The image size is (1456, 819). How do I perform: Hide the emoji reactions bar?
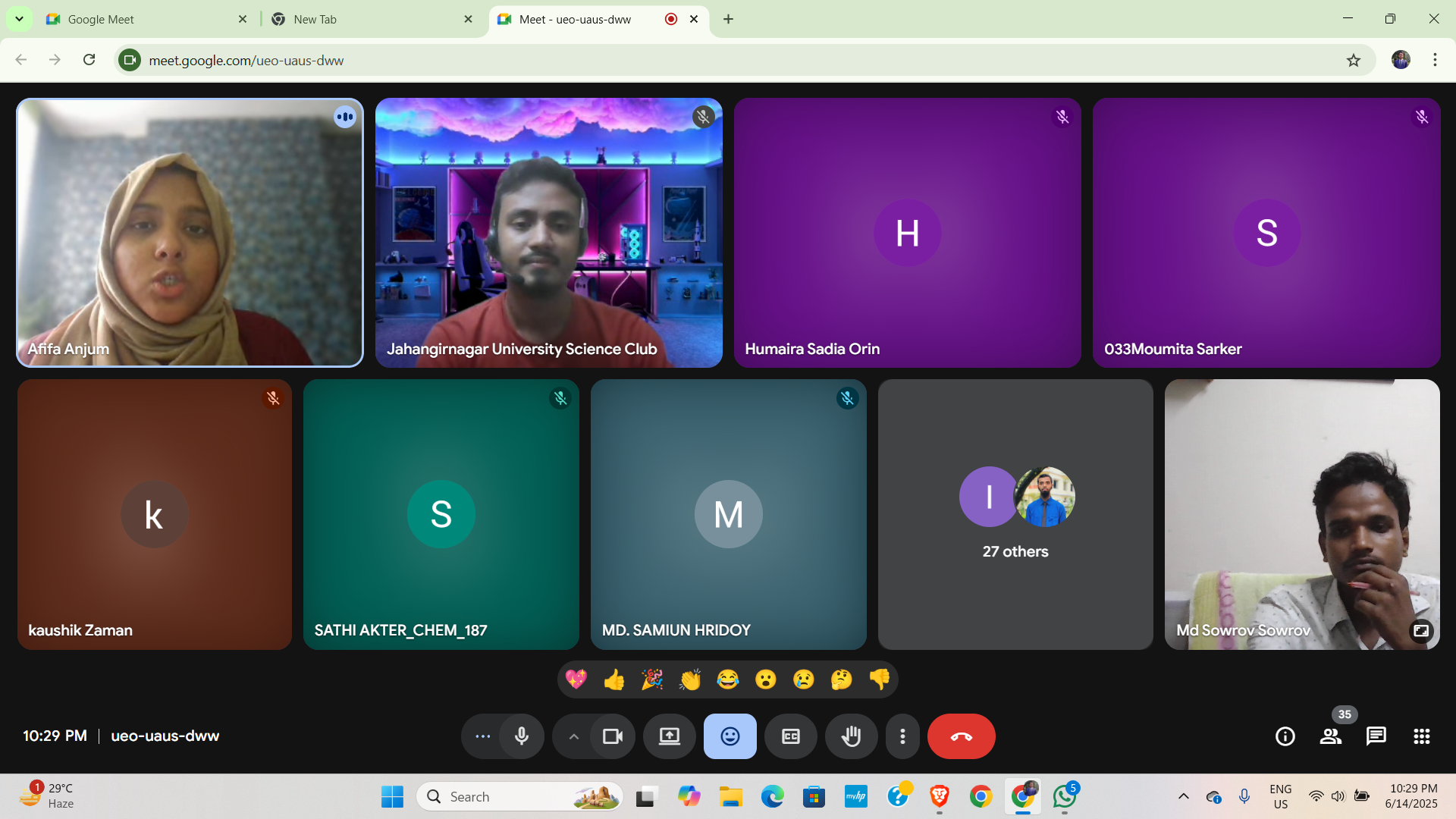(730, 736)
